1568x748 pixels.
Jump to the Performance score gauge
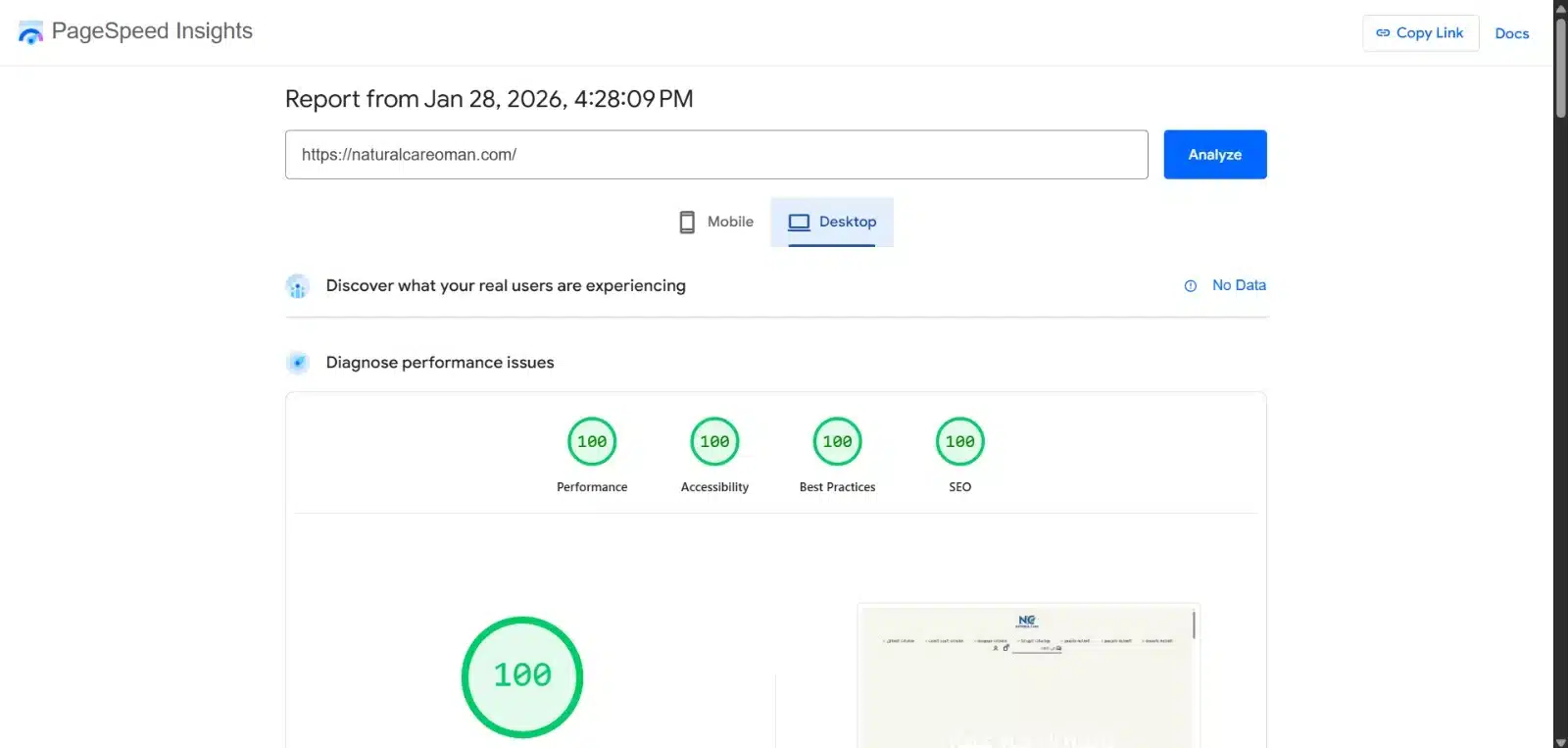point(592,442)
